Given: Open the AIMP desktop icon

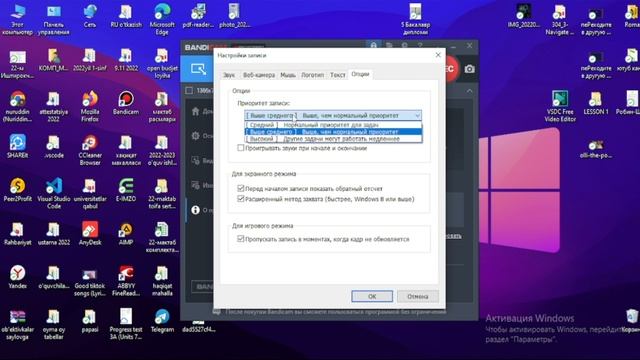Looking at the screenshot, I should click(126, 234).
